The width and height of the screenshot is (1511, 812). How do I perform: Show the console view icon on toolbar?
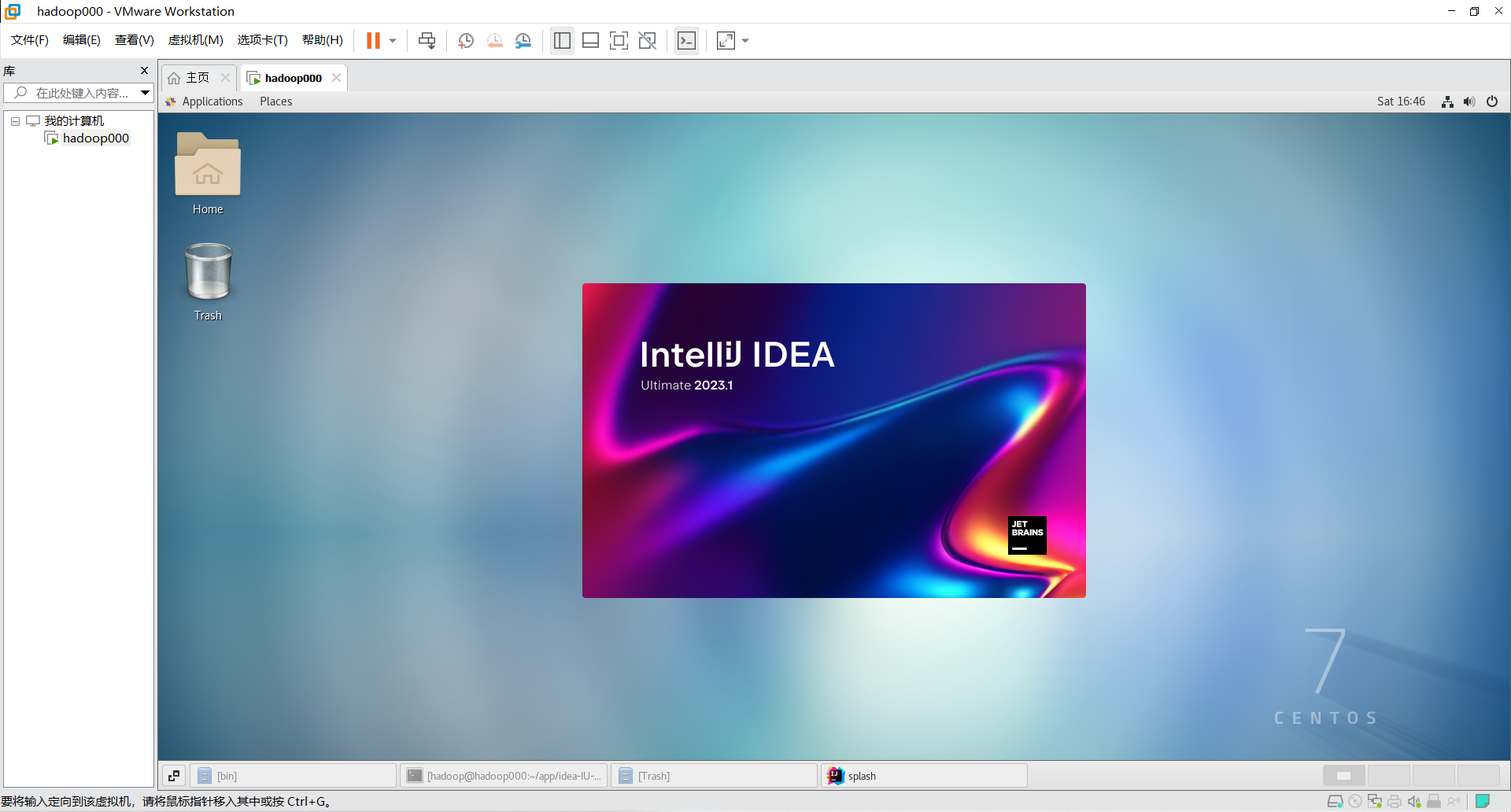pyautogui.click(x=686, y=40)
